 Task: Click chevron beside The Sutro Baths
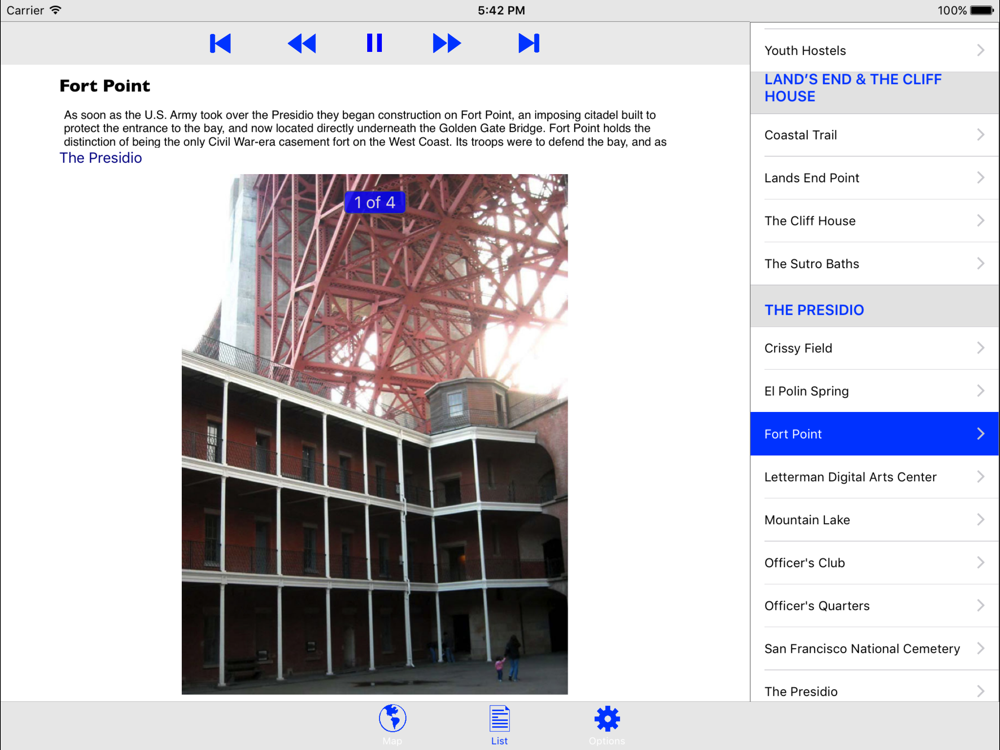[x=981, y=263]
